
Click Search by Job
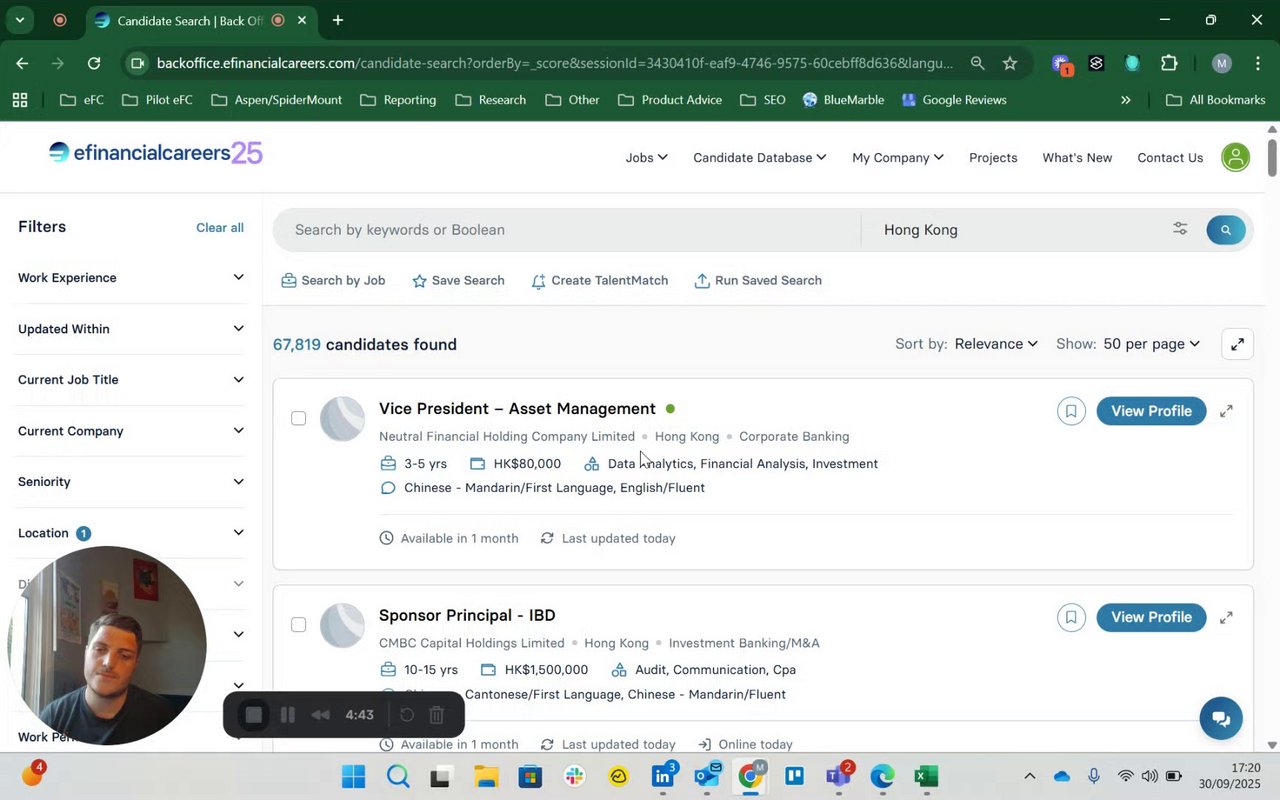[333, 281]
